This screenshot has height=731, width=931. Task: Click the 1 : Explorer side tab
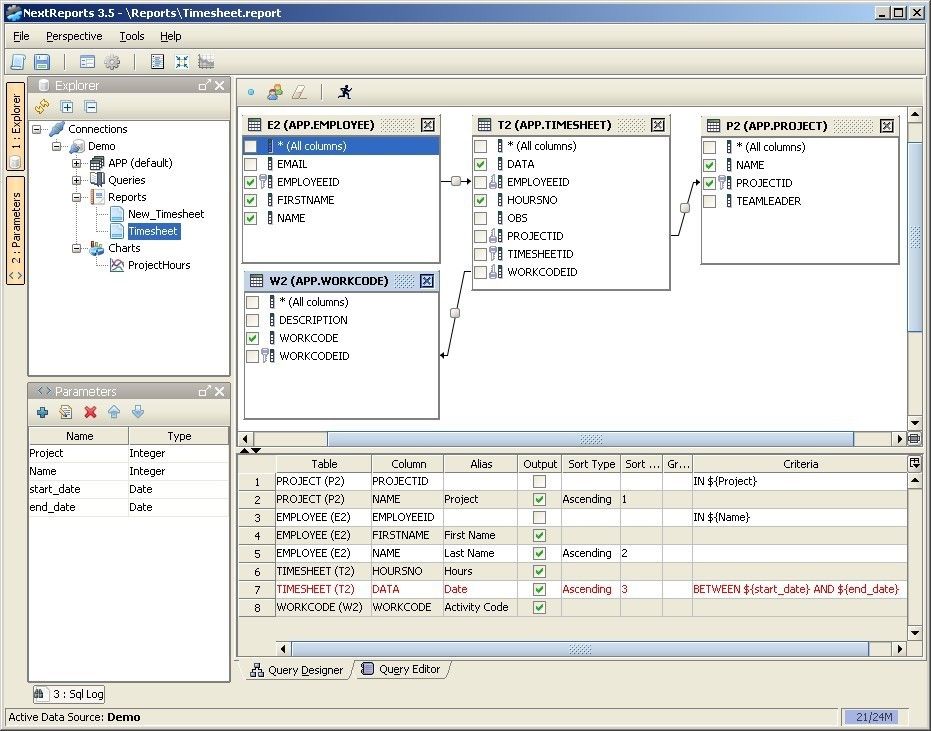[15, 126]
